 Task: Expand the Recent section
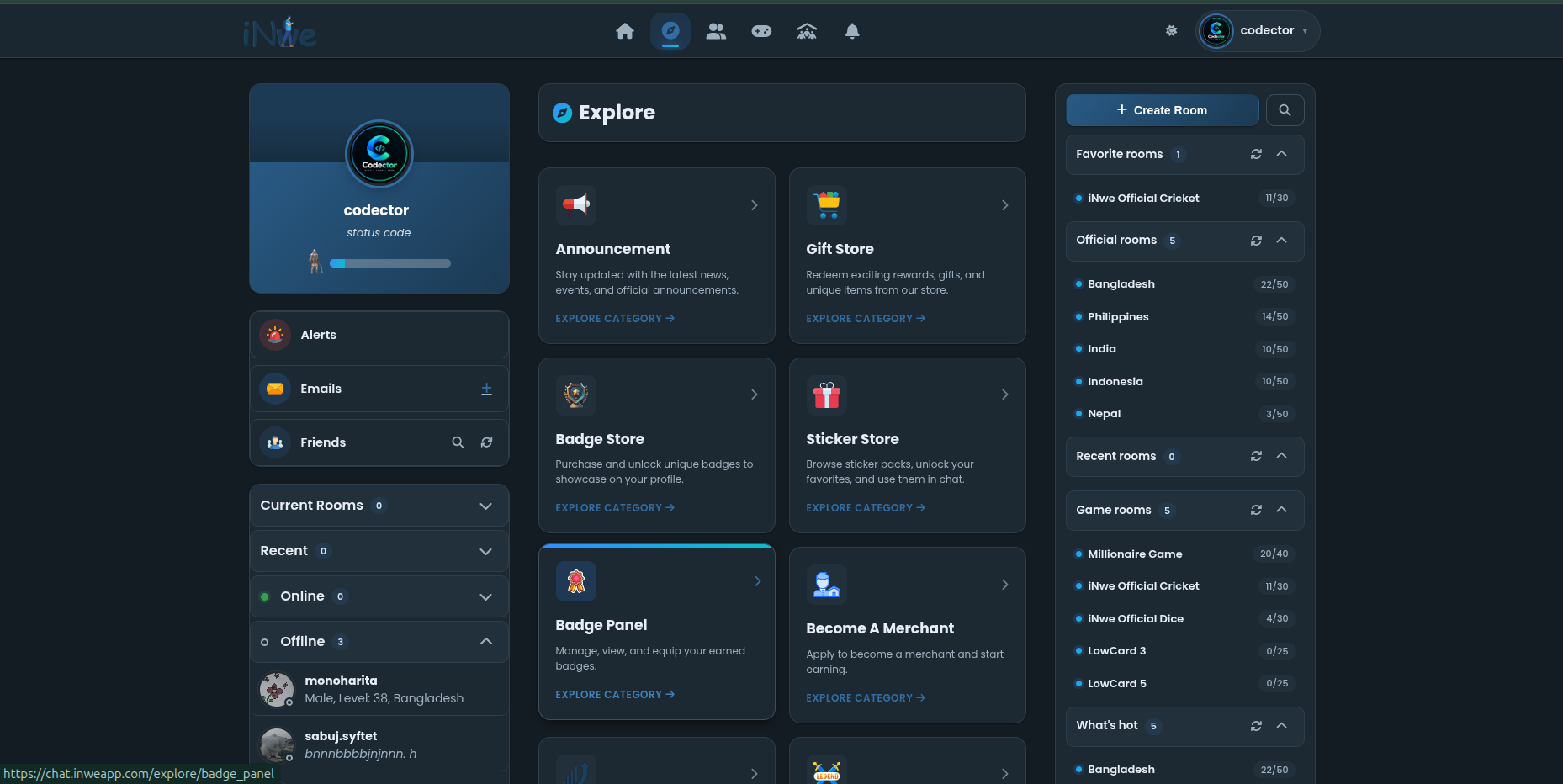(379, 551)
